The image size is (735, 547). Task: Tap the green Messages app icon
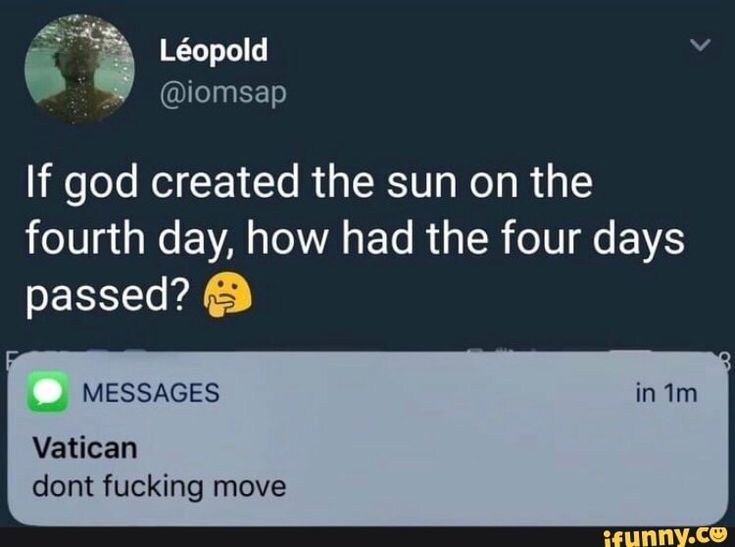pyautogui.click(x=48, y=392)
